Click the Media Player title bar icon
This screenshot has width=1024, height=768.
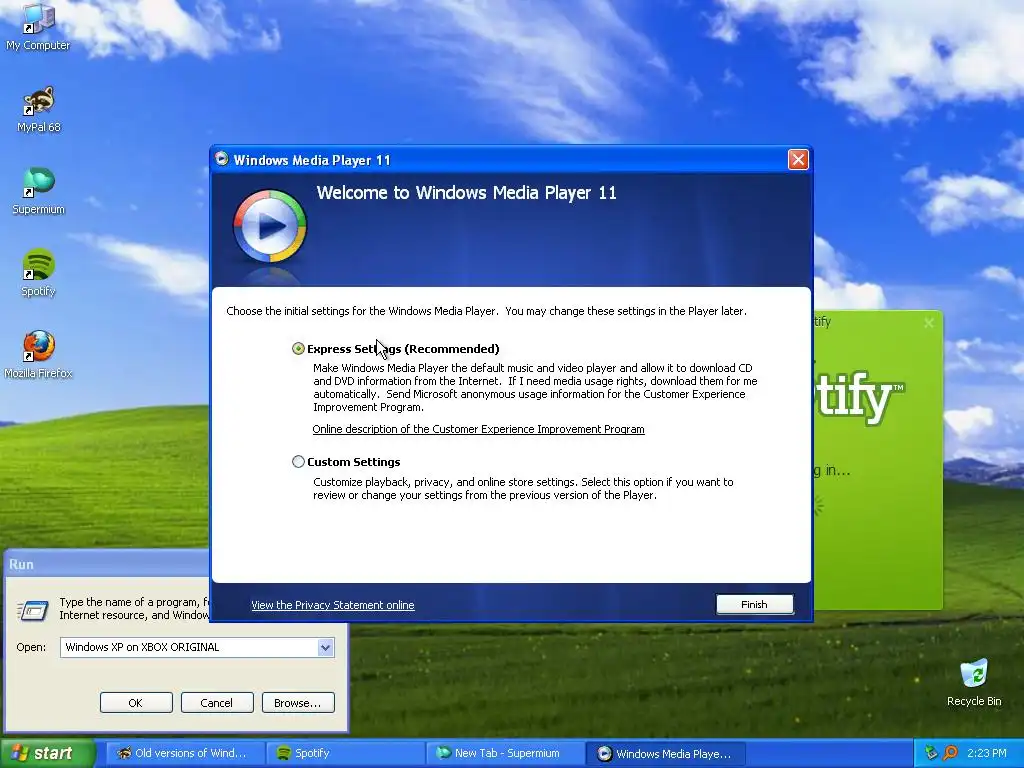pyautogui.click(x=222, y=159)
